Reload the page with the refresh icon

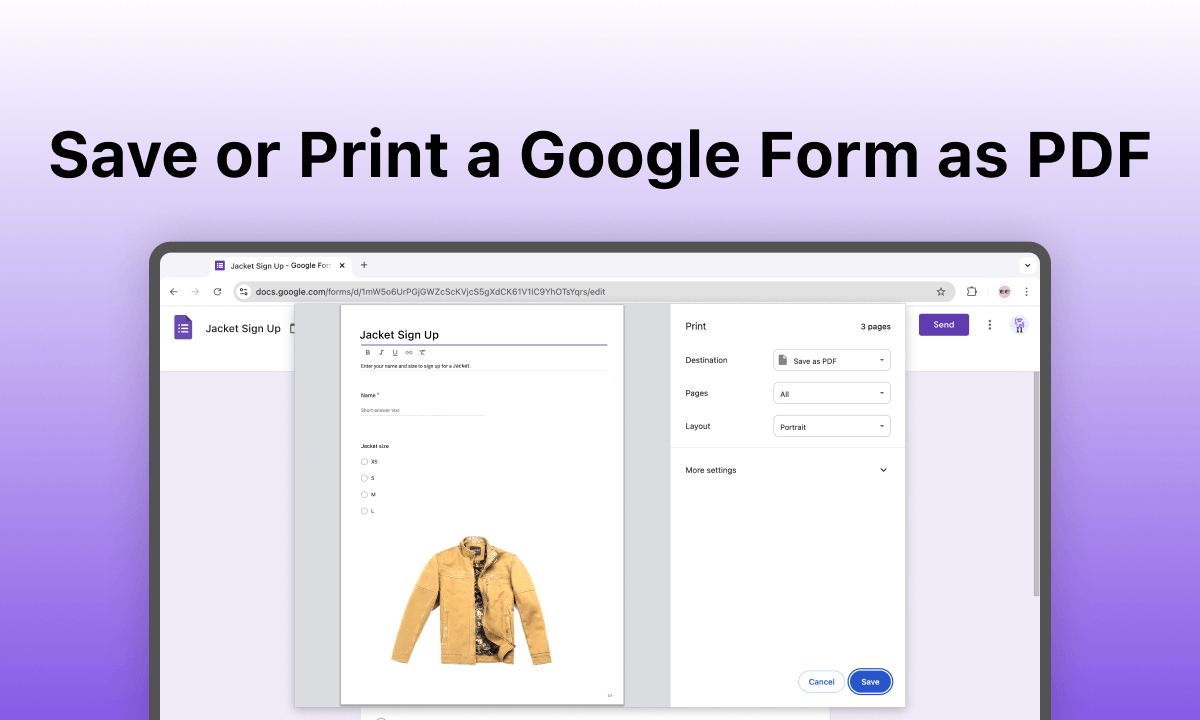pyautogui.click(x=217, y=292)
